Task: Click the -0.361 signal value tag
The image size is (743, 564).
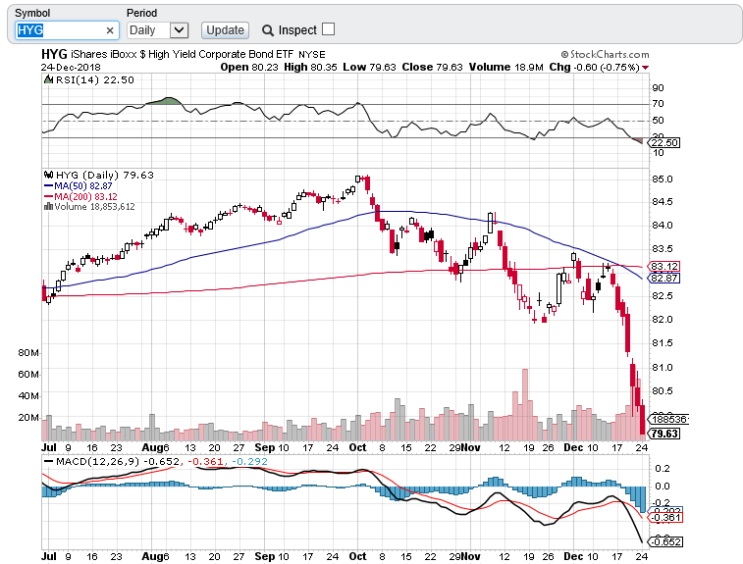Action: pyautogui.click(x=665, y=518)
